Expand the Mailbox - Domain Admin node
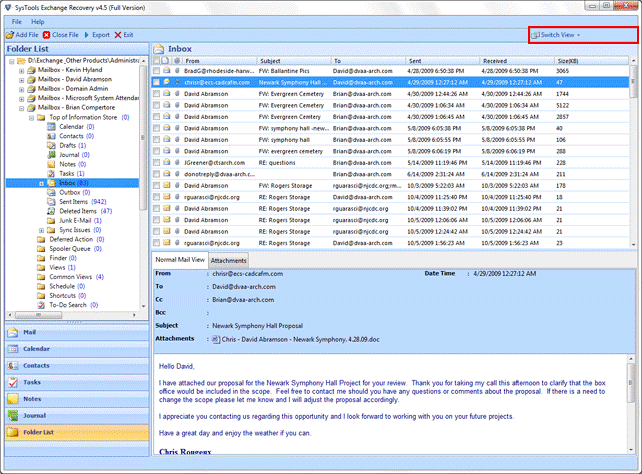Viewport: 642px width, 474px height. [x=21, y=90]
